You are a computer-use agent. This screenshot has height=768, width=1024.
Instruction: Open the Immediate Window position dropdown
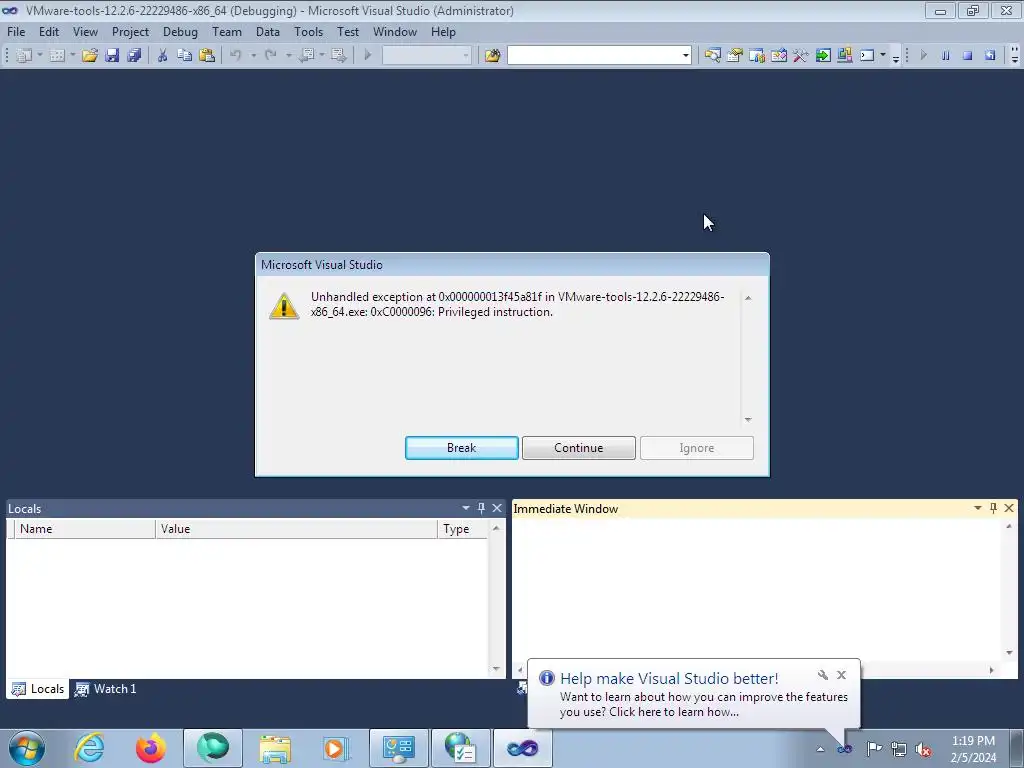[978, 508]
